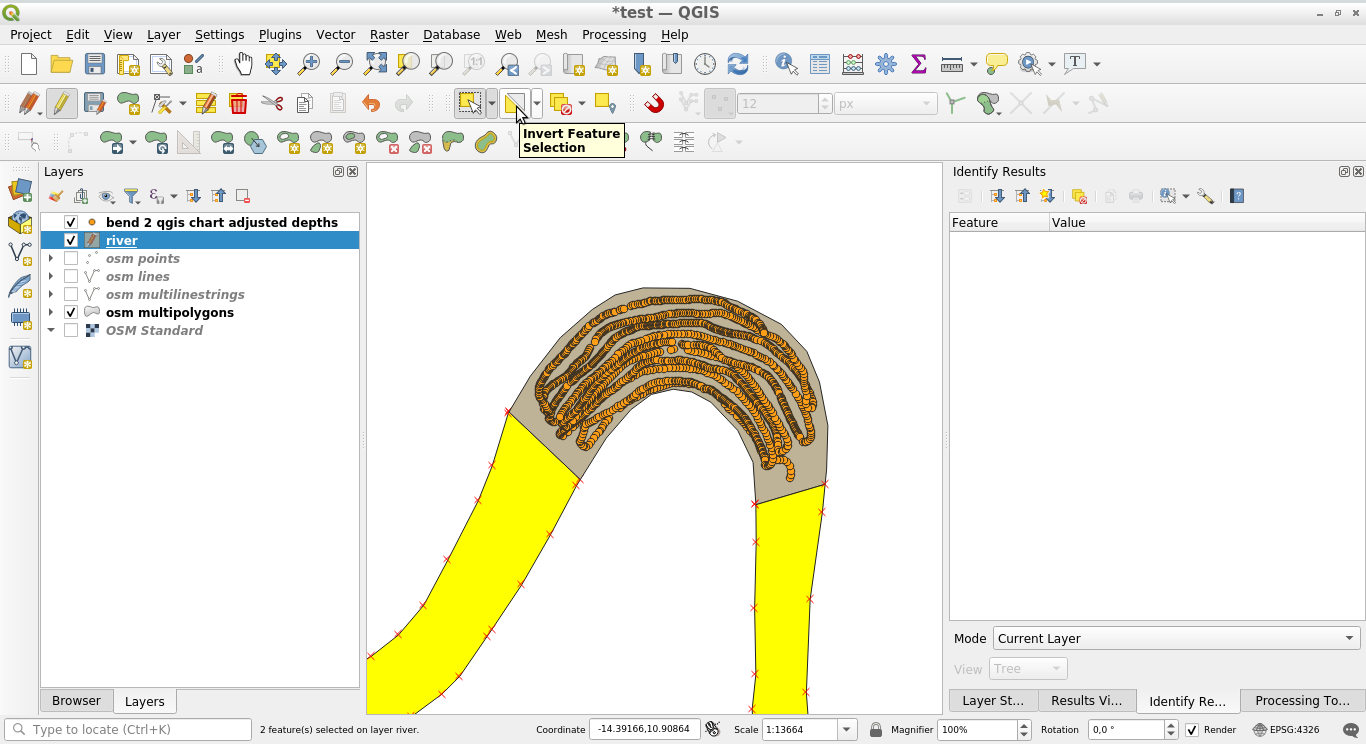Select Features by area tool
Image resolution: width=1366 pixels, height=744 pixels.
469,103
